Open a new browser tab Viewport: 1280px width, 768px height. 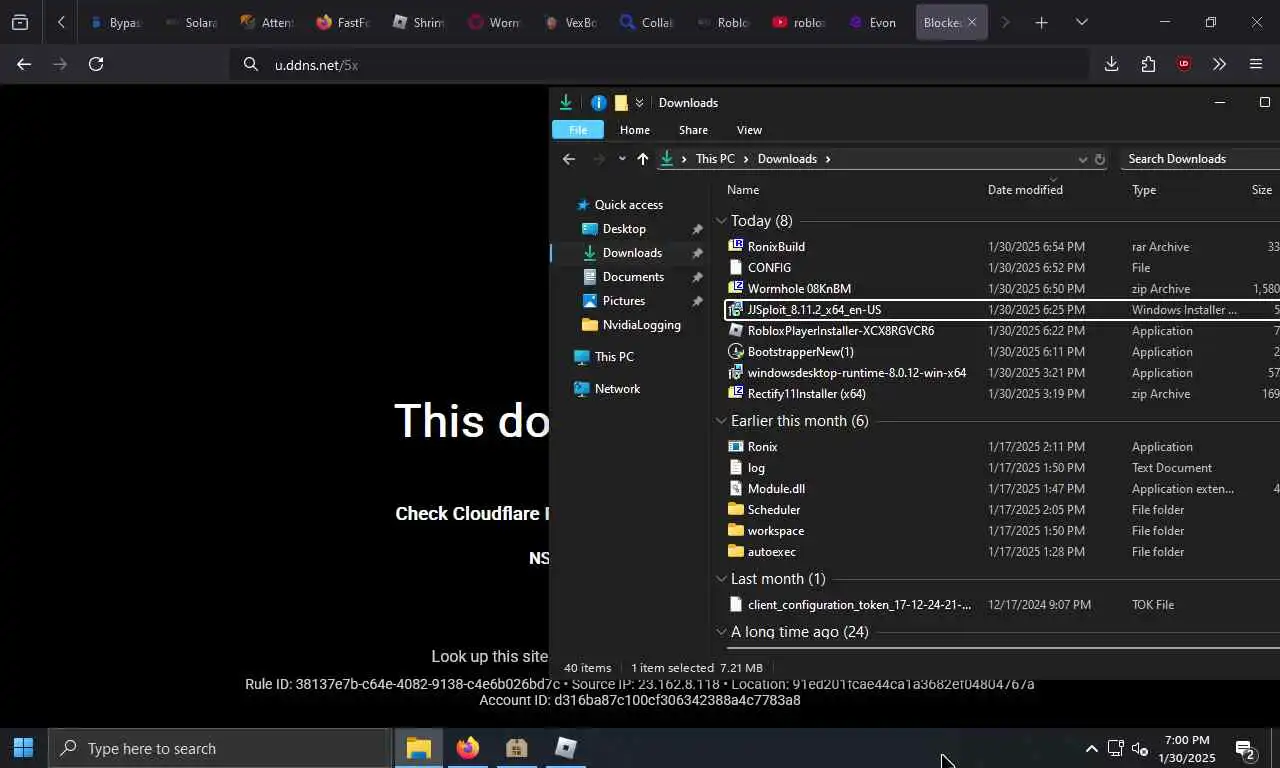pos(1041,22)
